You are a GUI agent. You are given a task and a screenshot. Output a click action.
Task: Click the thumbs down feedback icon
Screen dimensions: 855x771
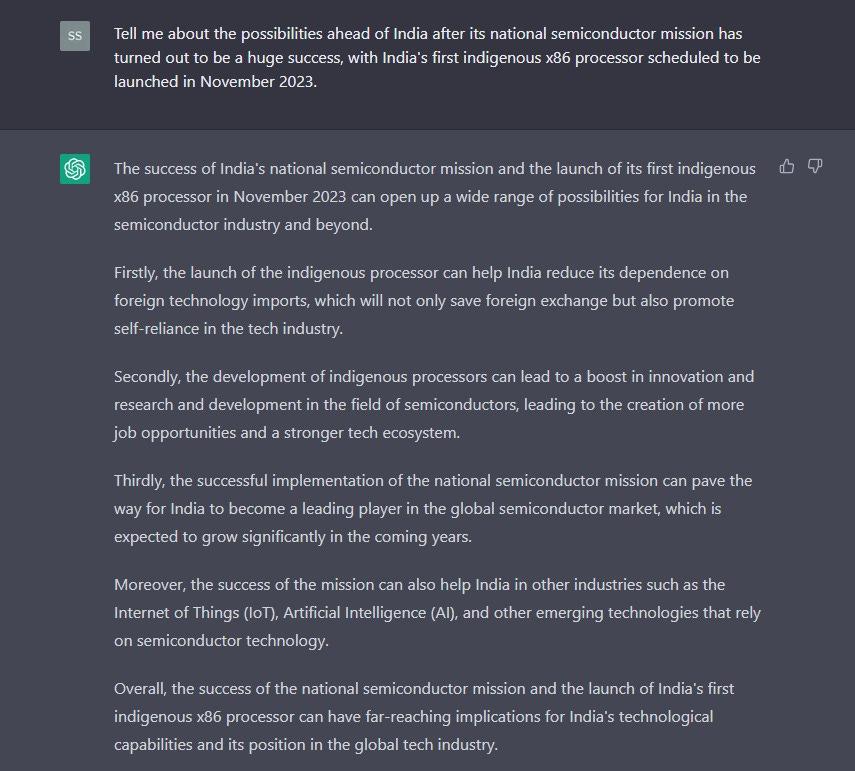(x=815, y=166)
